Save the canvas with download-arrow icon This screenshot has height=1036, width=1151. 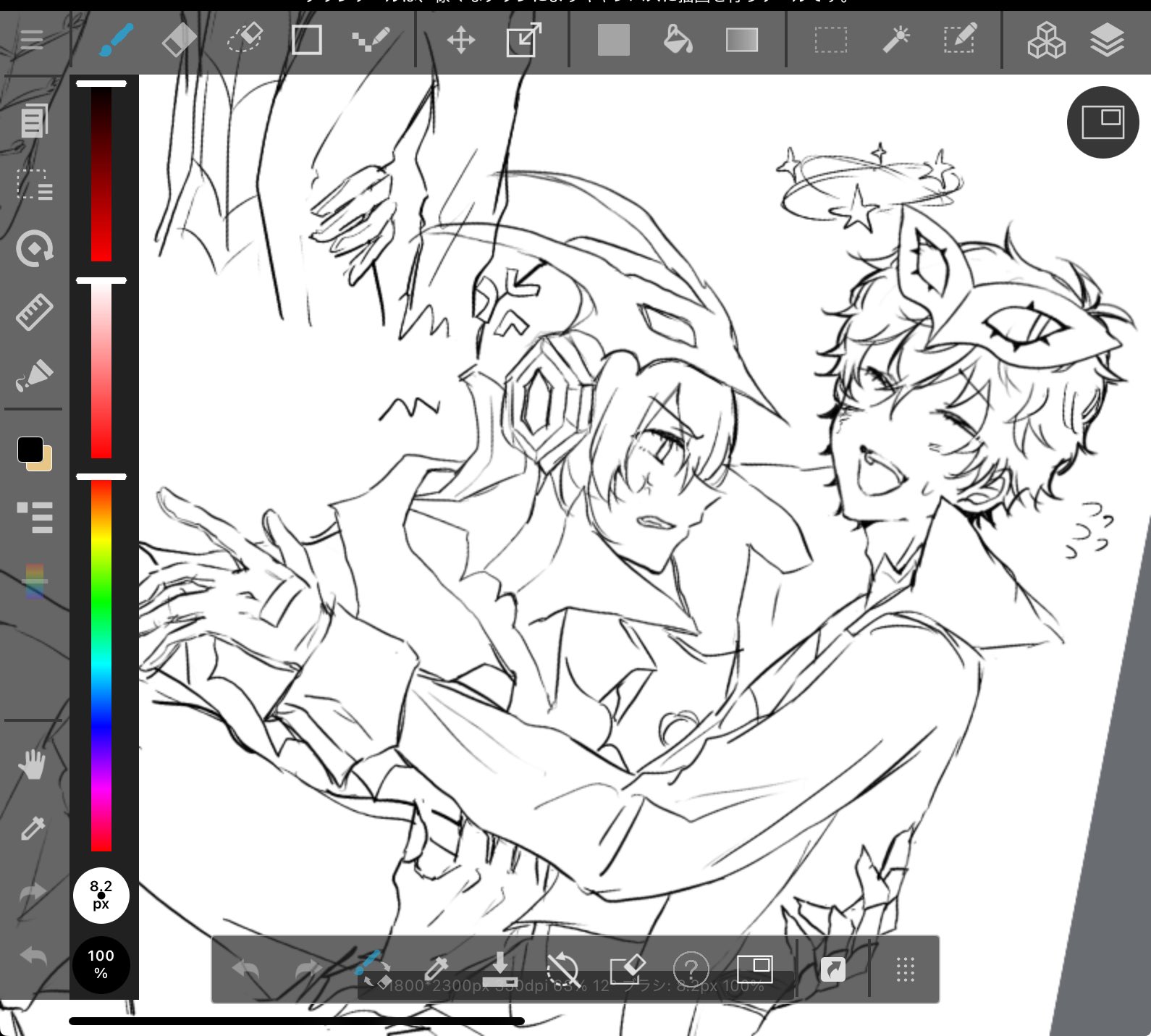499,969
